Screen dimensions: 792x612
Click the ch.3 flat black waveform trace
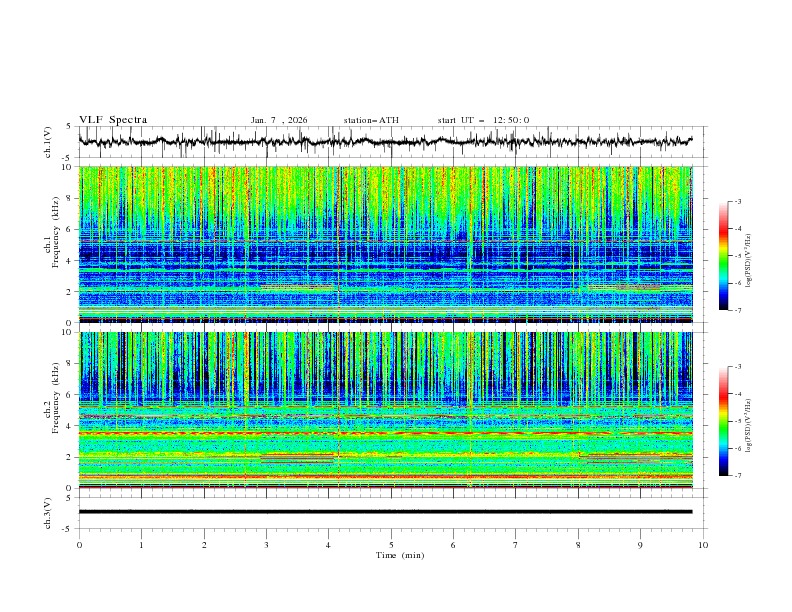pyautogui.click(x=390, y=511)
